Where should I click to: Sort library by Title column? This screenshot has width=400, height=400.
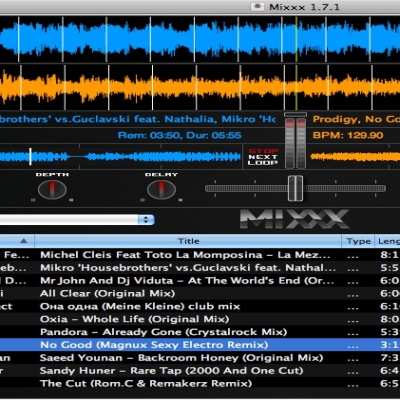coord(188,241)
